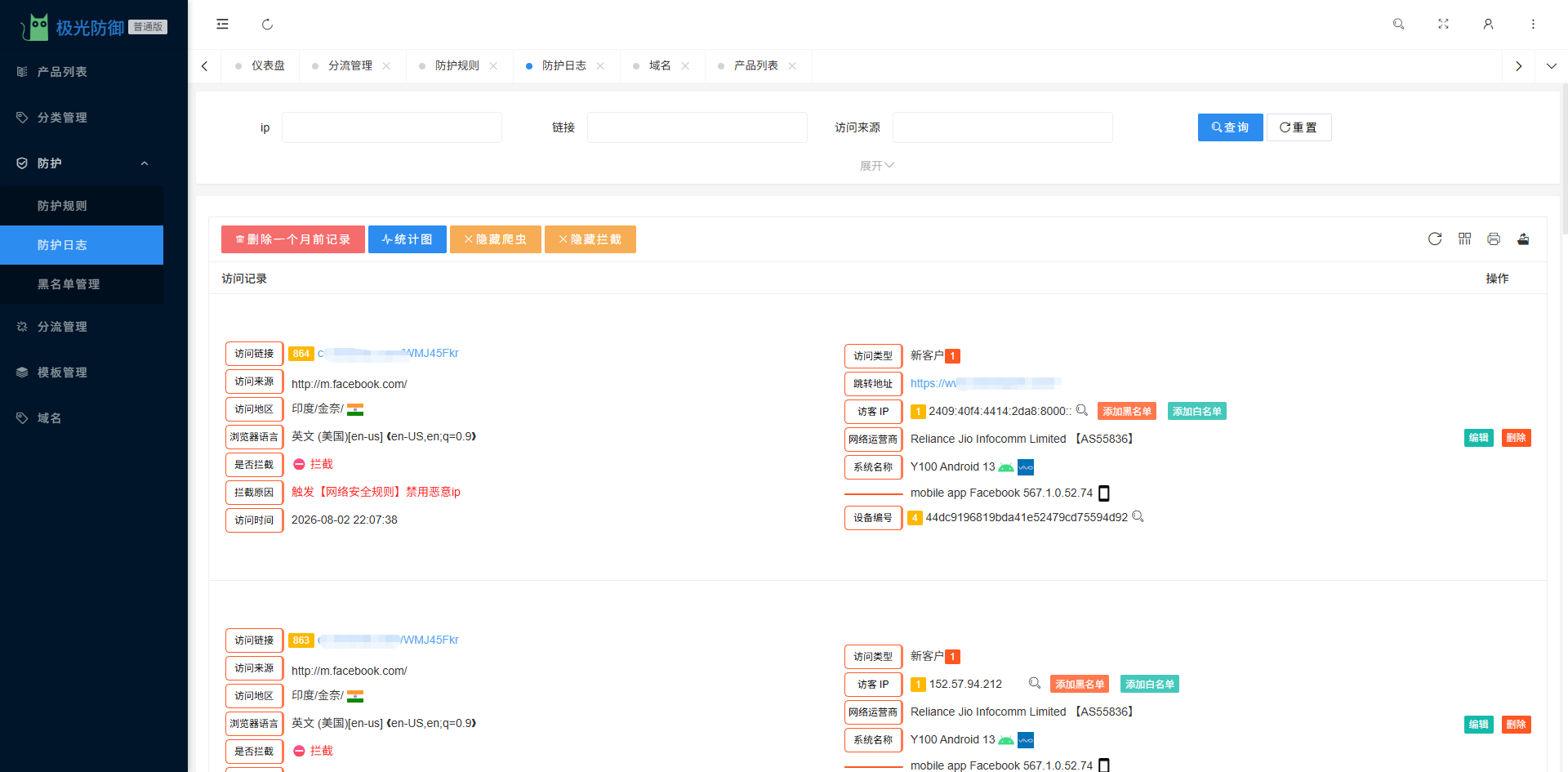The height and width of the screenshot is (772, 1568).
Task: Open the vertical dots more menu
Action: tap(1533, 25)
